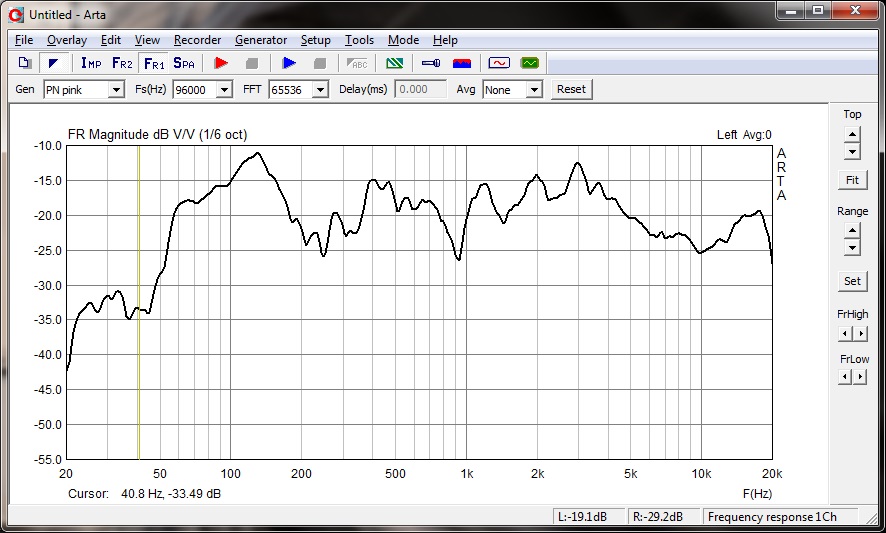Click the green waveform curve icon

[x=530, y=63]
